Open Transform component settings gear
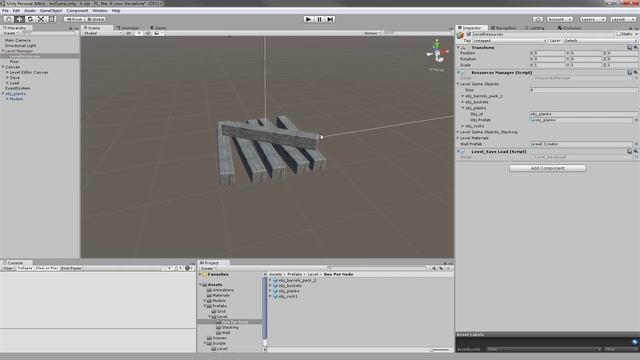 point(636,47)
